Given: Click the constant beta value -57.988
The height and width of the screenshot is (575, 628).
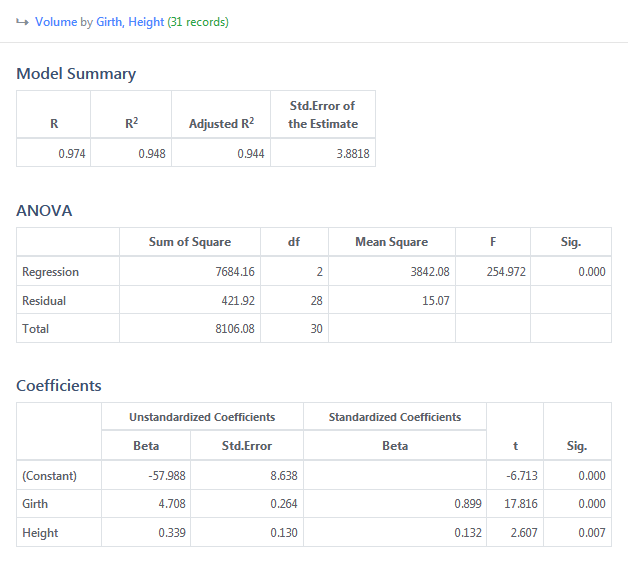Looking at the screenshot, I should click(167, 476).
